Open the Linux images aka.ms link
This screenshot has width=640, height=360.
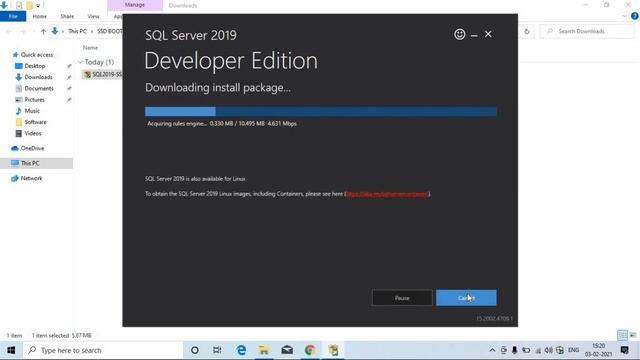coord(387,194)
